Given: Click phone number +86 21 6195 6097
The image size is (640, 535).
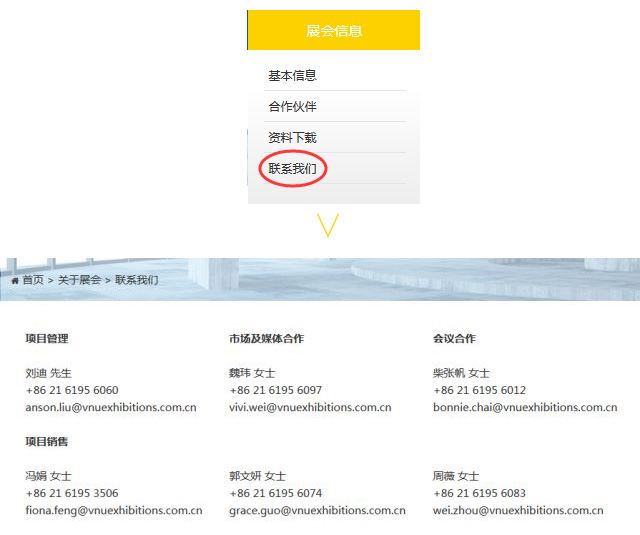Looking at the screenshot, I should [275, 390].
